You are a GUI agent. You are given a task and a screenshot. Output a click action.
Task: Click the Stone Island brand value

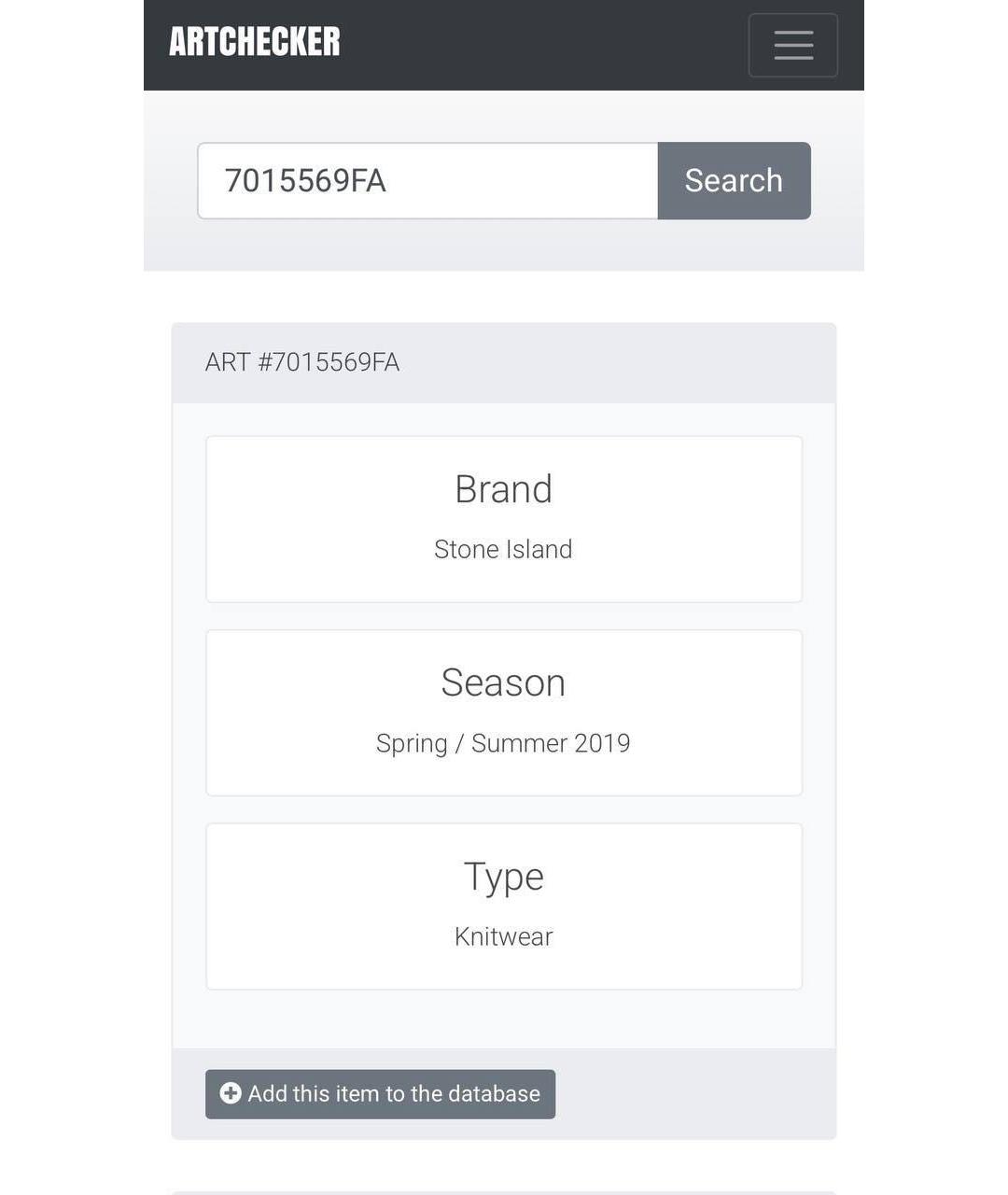tap(503, 549)
